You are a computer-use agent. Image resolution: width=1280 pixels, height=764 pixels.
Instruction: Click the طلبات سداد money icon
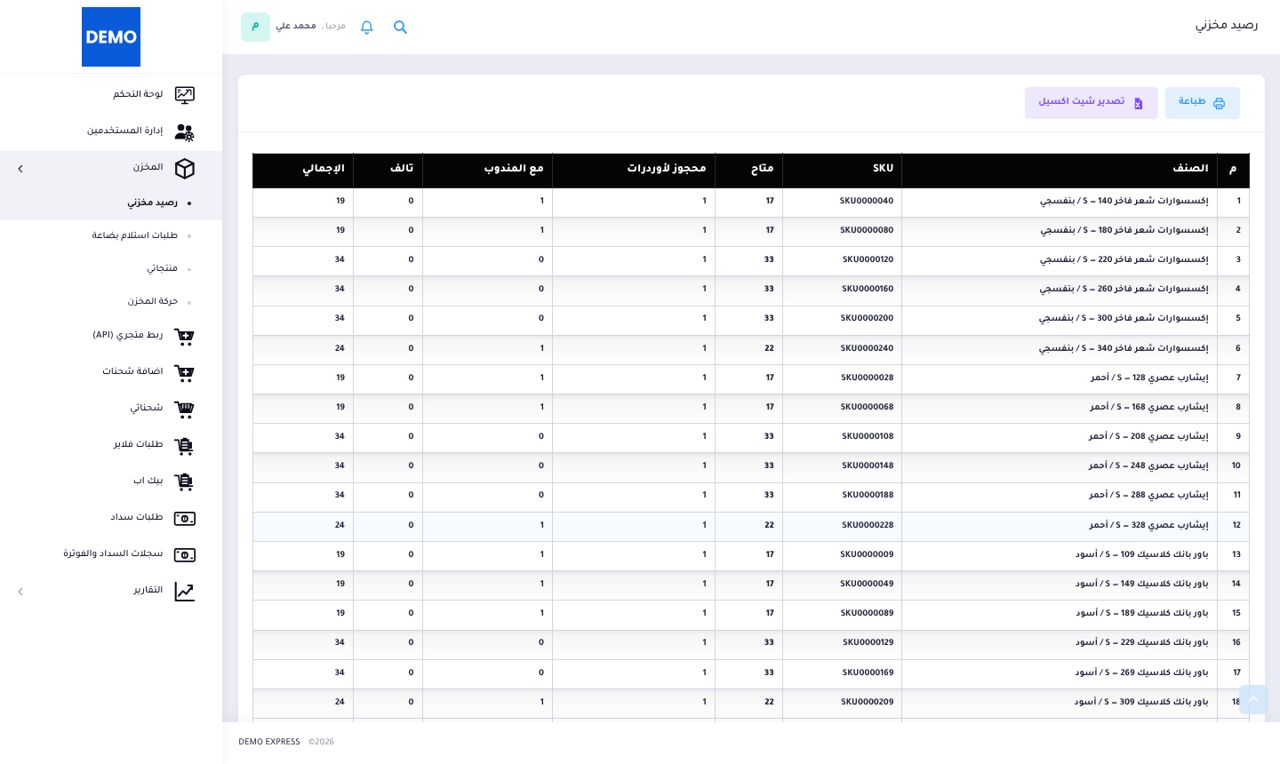pyautogui.click(x=184, y=518)
